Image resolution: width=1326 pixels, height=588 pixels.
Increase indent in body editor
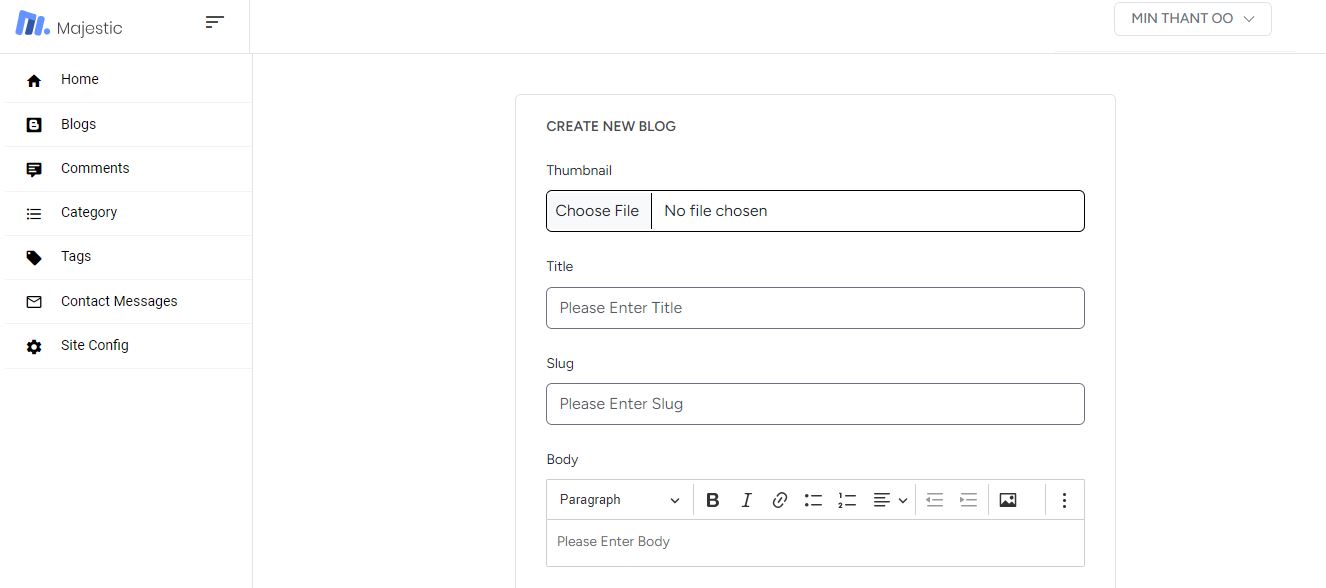pos(968,500)
